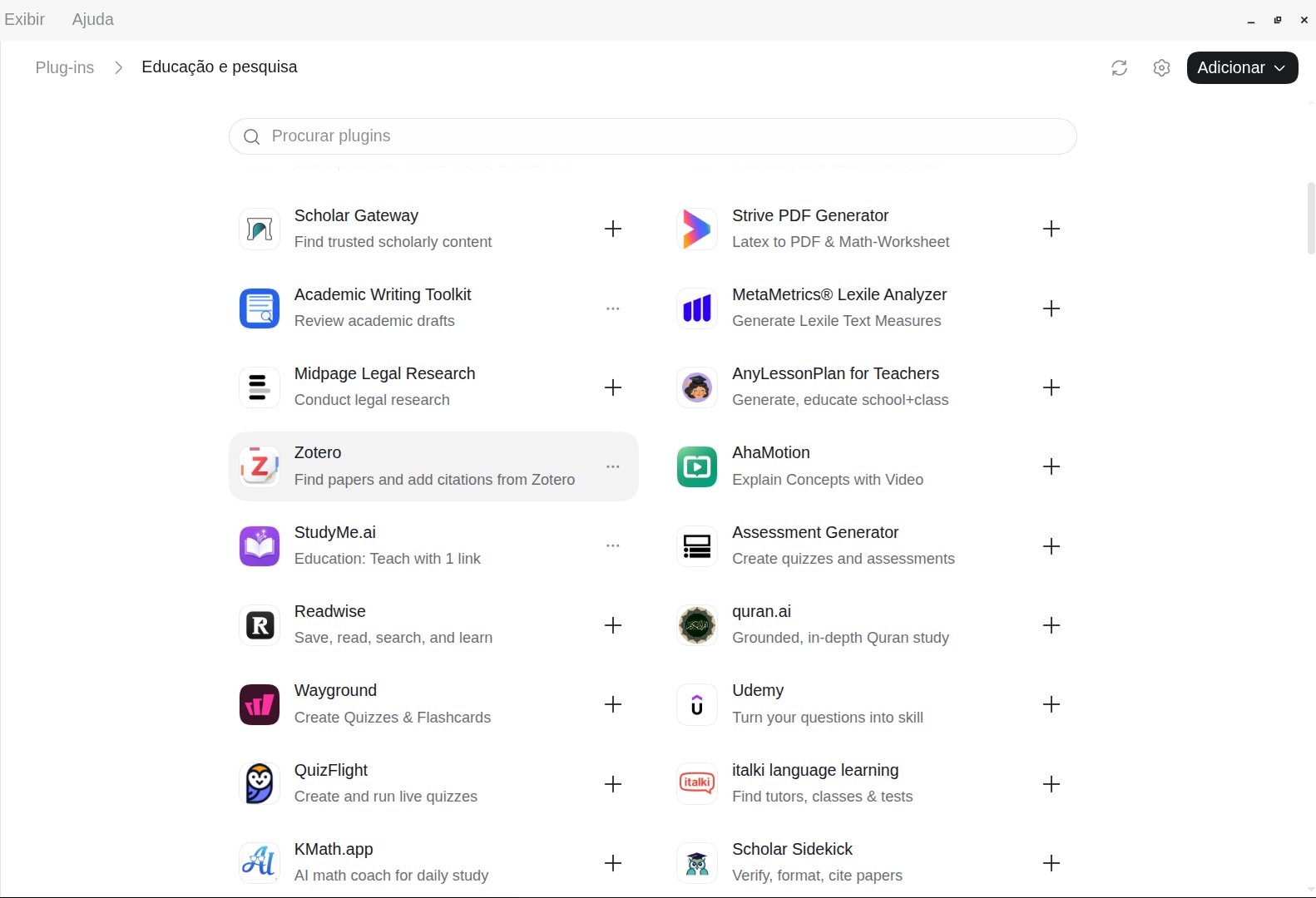Add the KMath.app plugin

click(613, 863)
